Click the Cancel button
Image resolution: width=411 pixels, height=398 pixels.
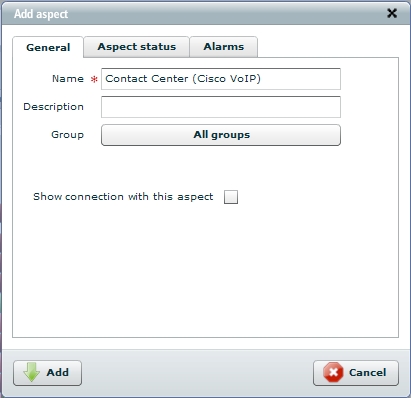click(356, 373)
